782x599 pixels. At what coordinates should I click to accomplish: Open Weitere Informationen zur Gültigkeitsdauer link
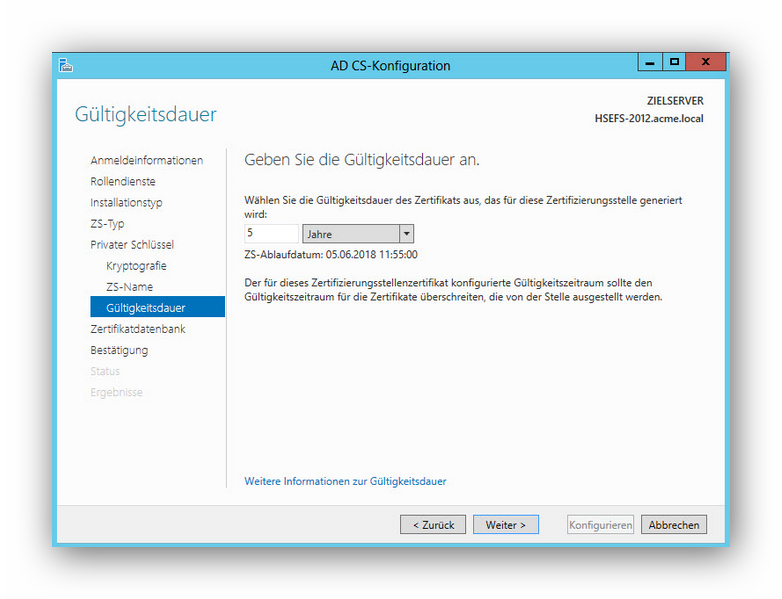pos(345,481)
